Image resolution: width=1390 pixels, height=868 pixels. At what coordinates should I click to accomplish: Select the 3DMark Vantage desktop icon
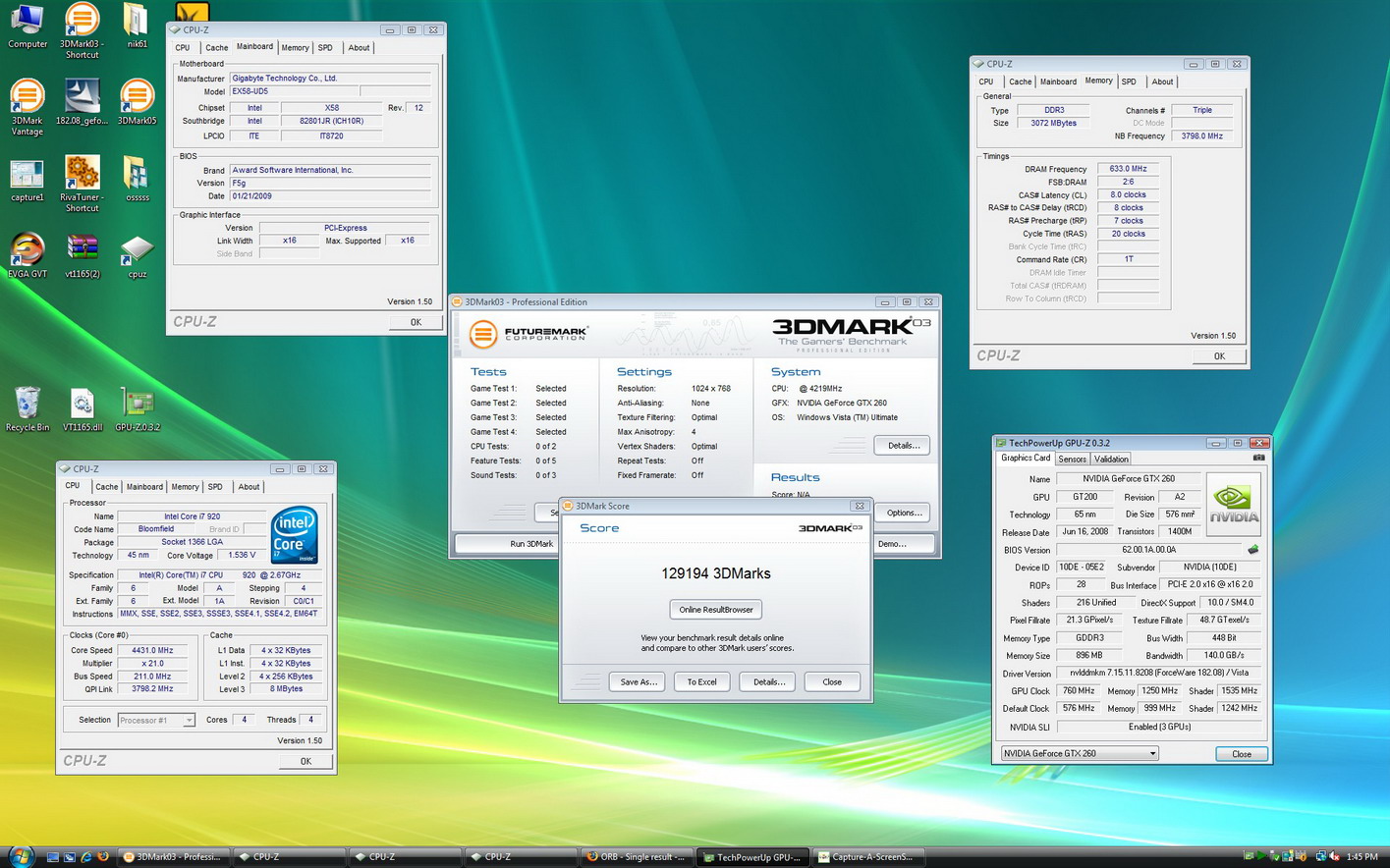point(27,108)
